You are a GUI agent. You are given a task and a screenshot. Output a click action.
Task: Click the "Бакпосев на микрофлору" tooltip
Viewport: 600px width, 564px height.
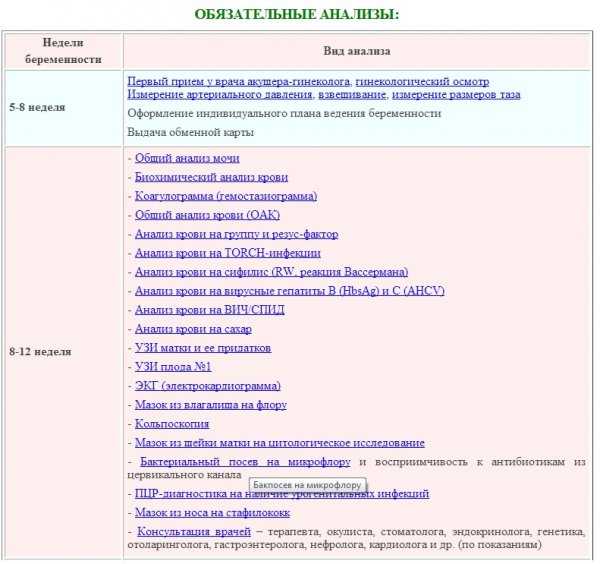(x=307, y=485)
